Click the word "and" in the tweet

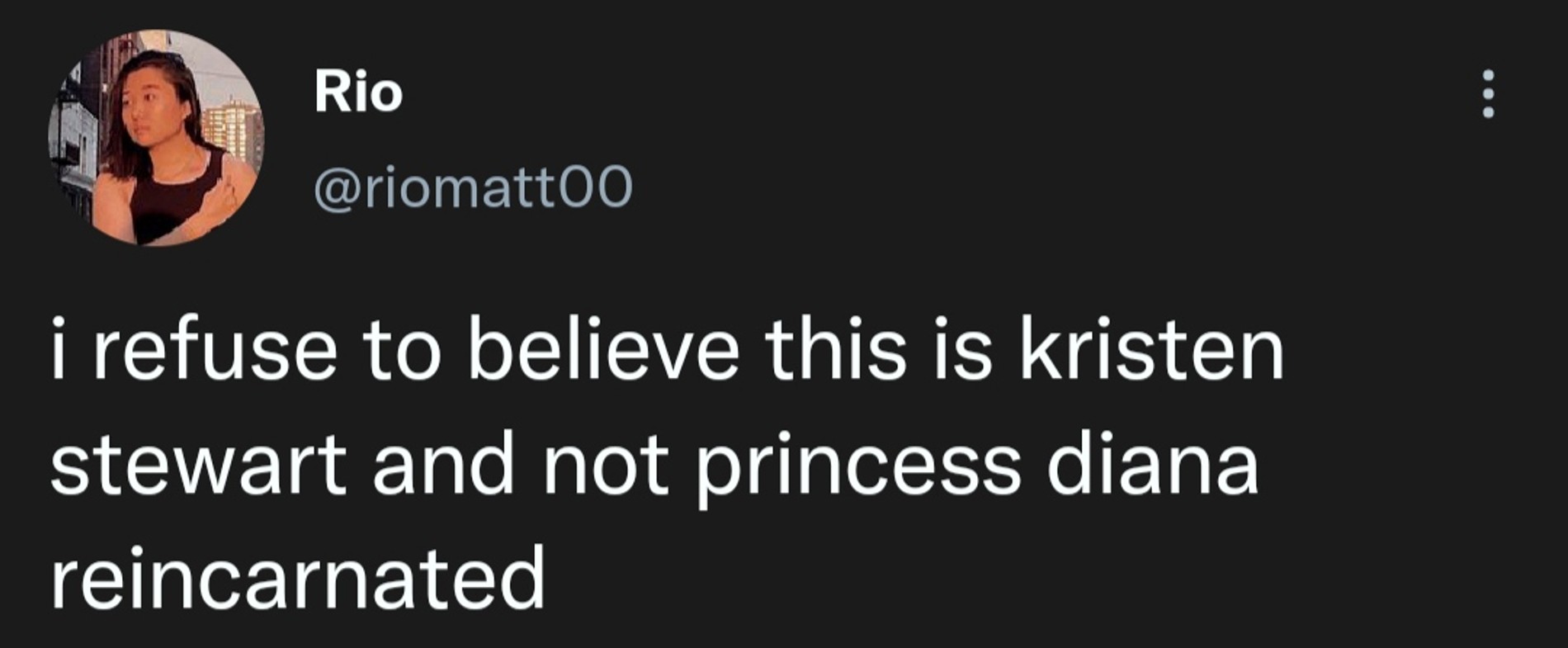point(443,464)
